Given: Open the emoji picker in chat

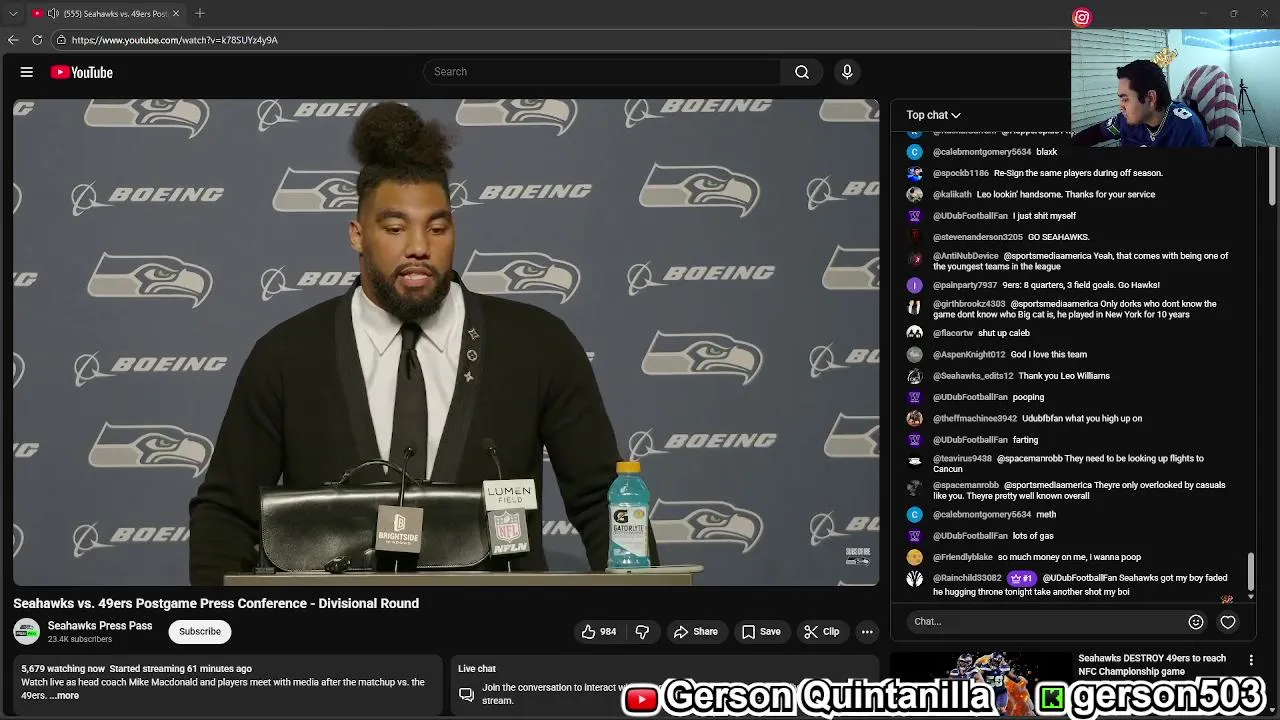Looking at the screenshot, I should click(1196, 621).
